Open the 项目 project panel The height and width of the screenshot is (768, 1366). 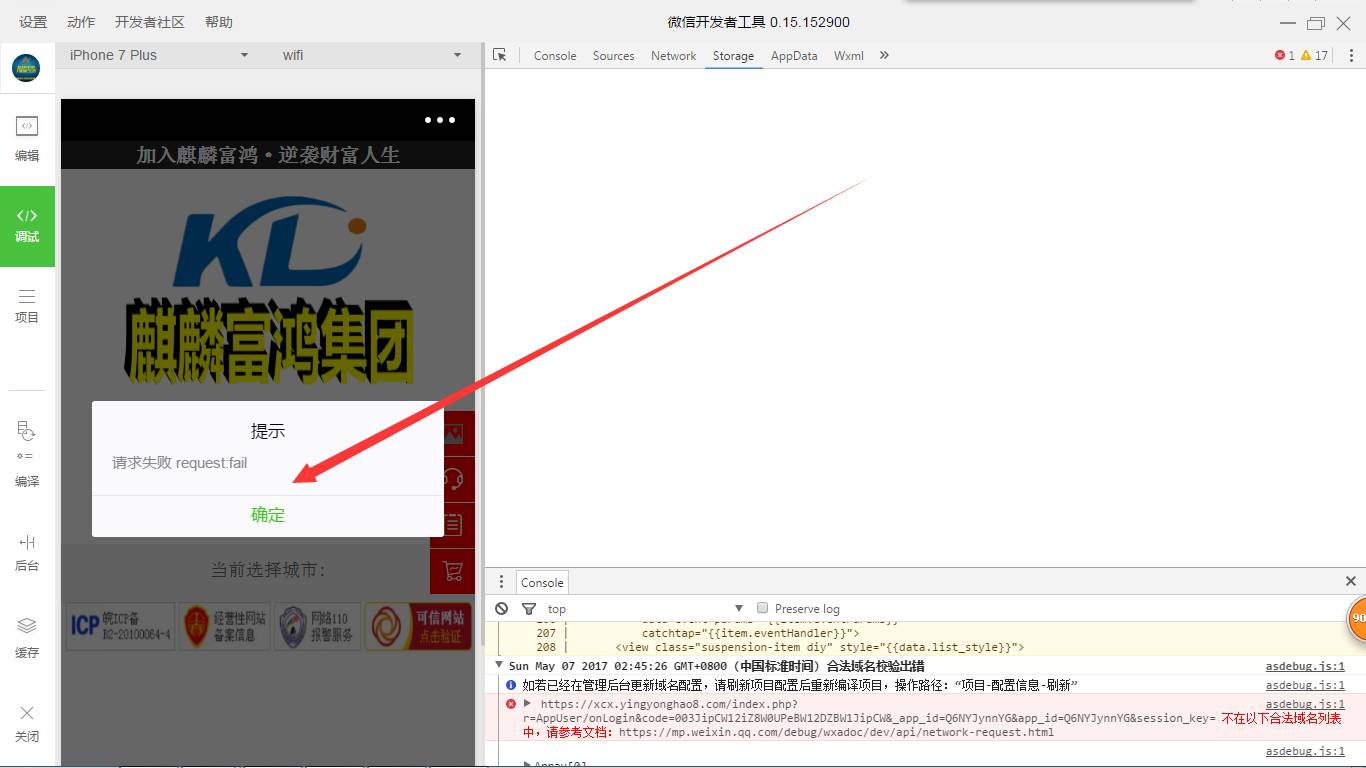click(x=27, y=306)
